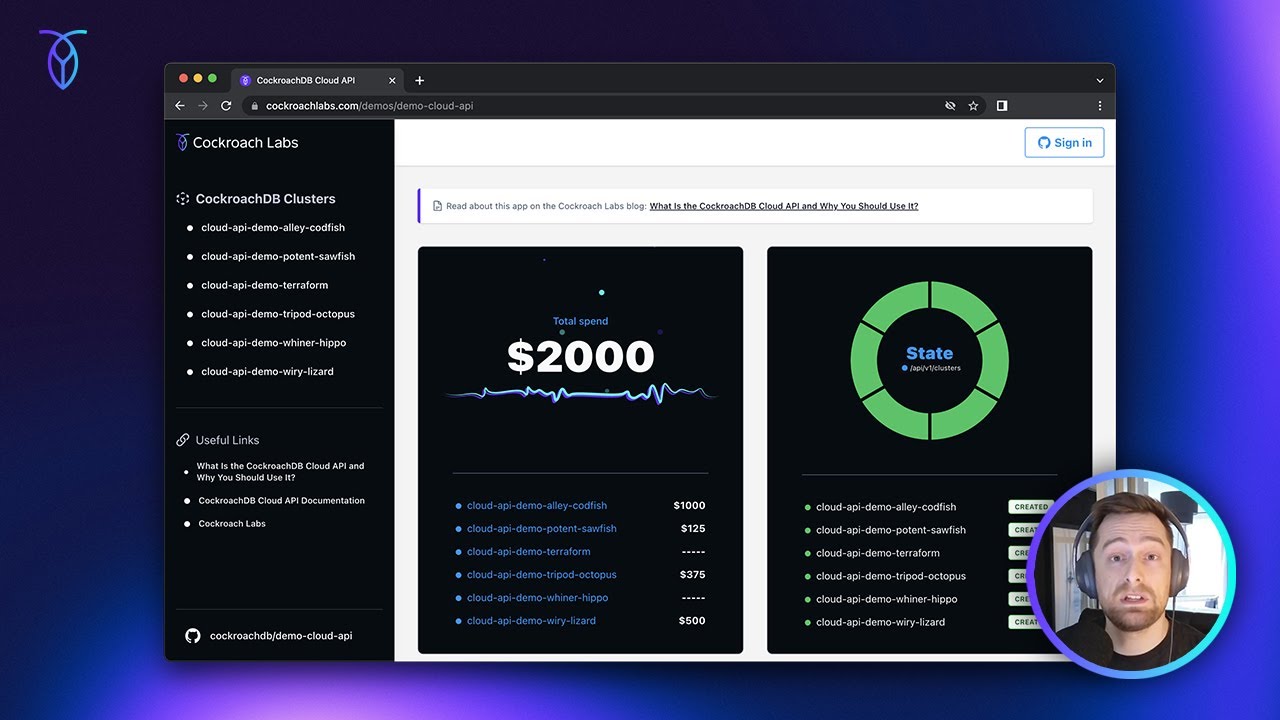Select cloud-api-demo-alley-codfish in sidebar
The height and width of the screenshot is (720, 1280).
pos(273,228)
